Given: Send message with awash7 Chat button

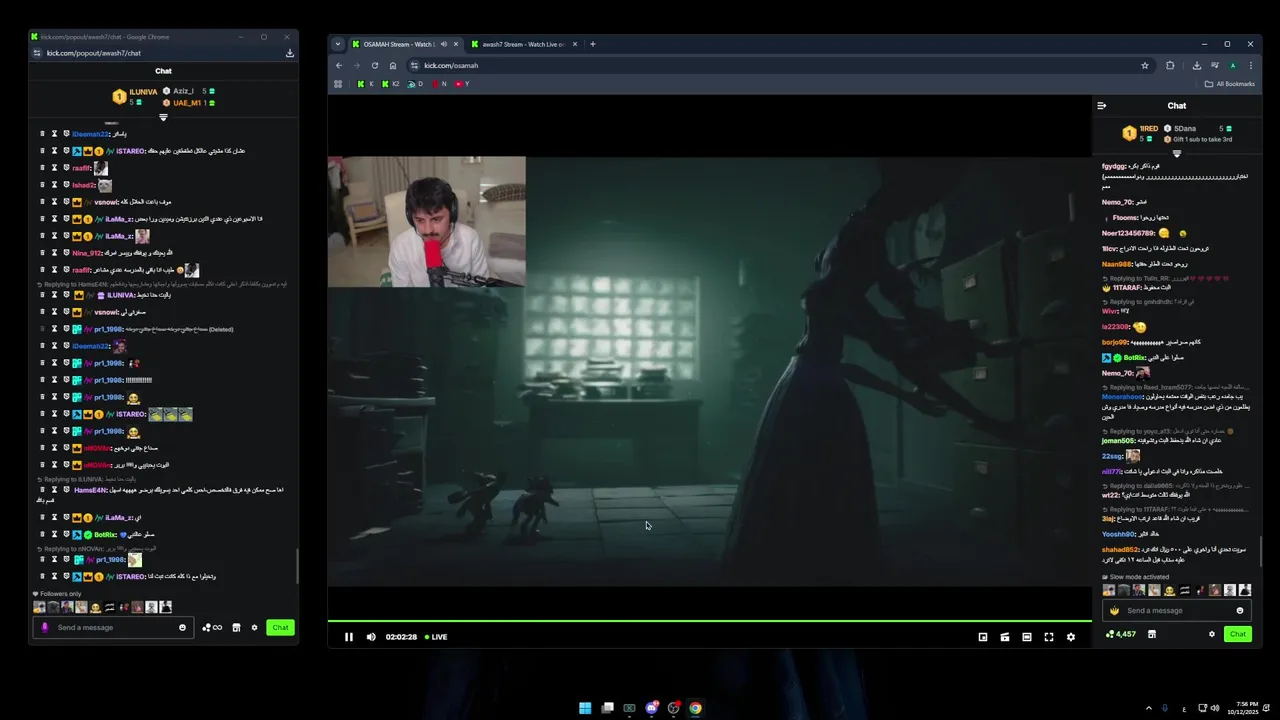Looking at the screenshot, I should tap(280, 628).
